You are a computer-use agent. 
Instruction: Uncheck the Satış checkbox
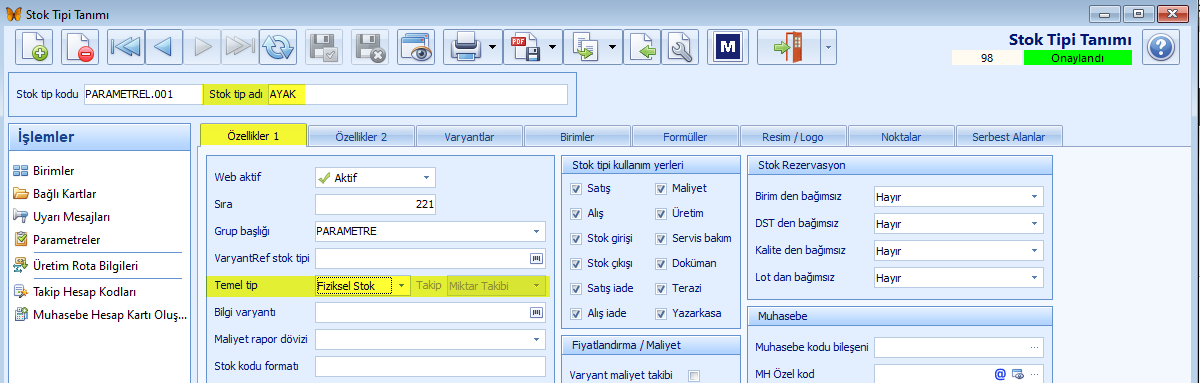576,188
